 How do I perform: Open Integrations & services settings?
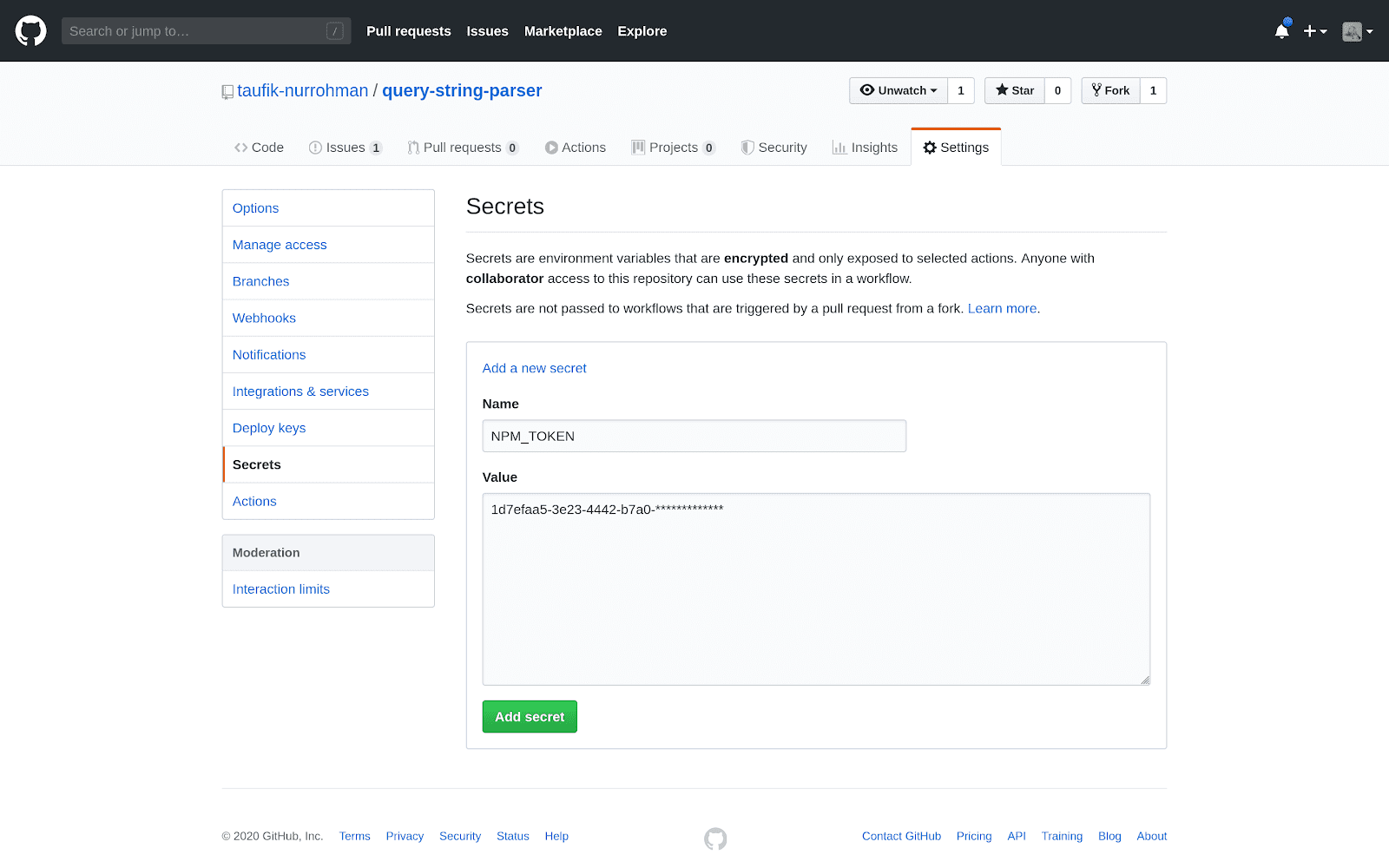328,391
